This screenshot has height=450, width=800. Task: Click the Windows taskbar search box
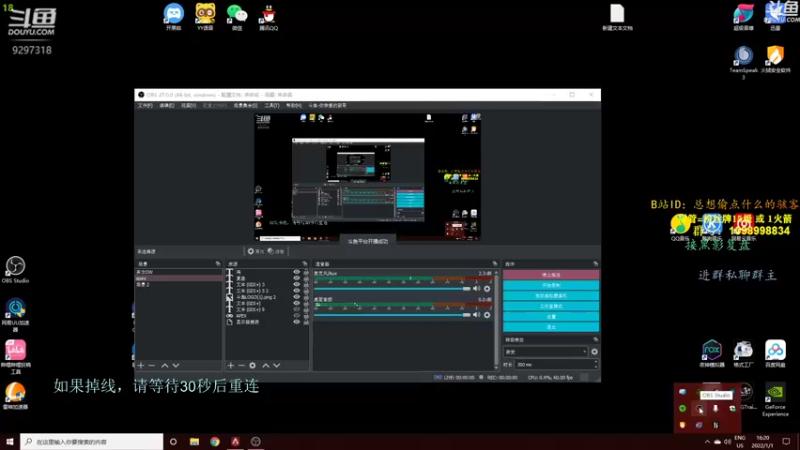coord(92,442)
